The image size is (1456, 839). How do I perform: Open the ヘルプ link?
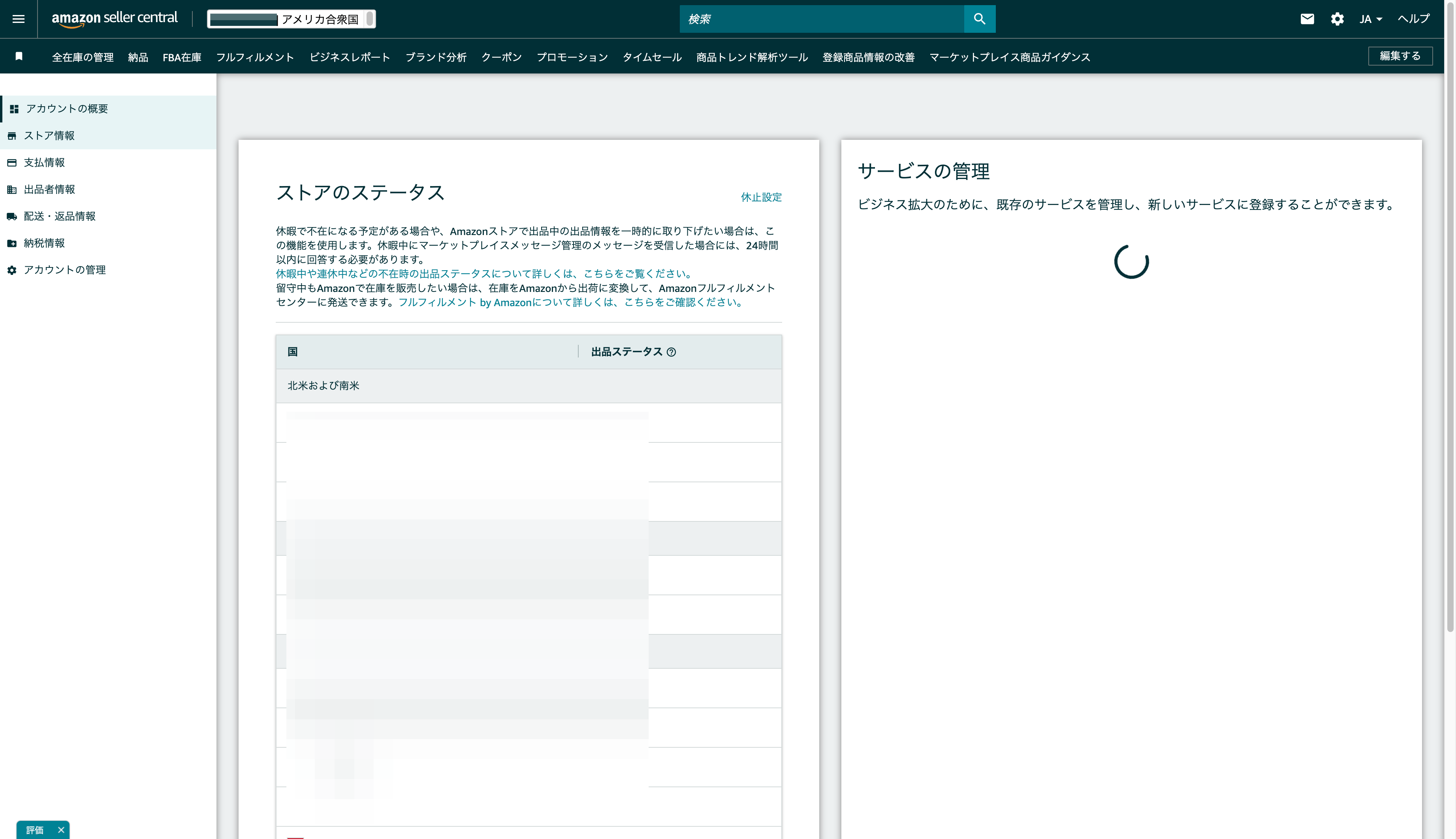coord(1414,19)
